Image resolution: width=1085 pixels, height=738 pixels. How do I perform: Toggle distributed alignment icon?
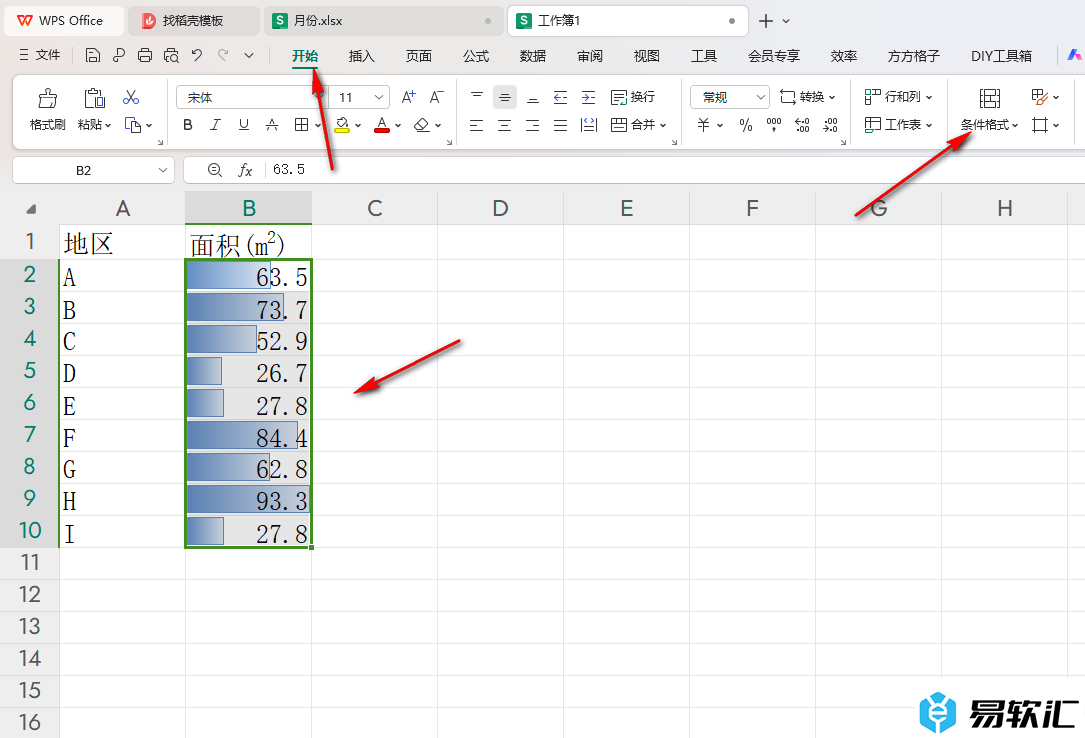589,125
